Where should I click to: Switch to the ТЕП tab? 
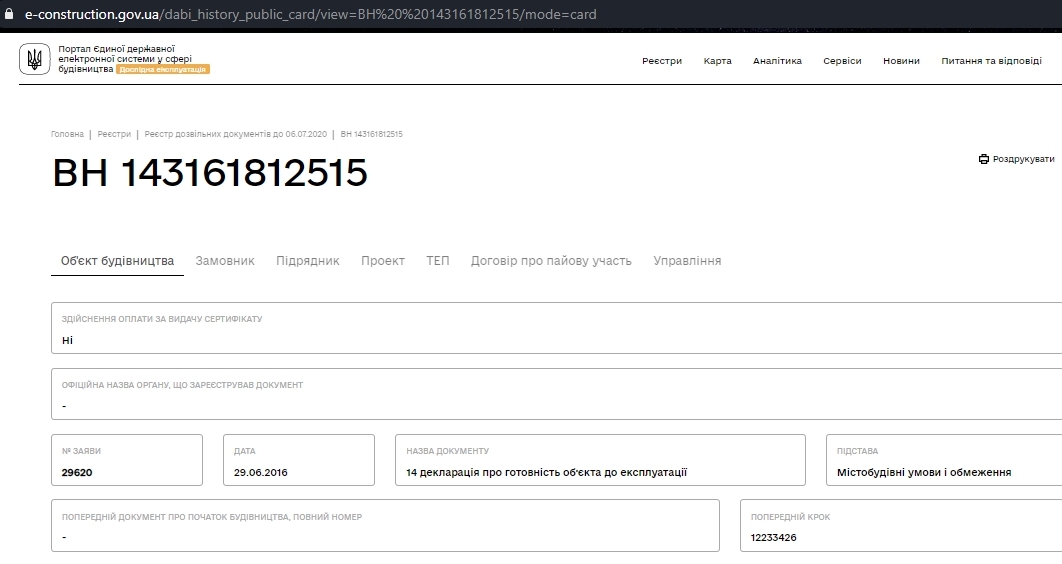(x=438, y=261)
